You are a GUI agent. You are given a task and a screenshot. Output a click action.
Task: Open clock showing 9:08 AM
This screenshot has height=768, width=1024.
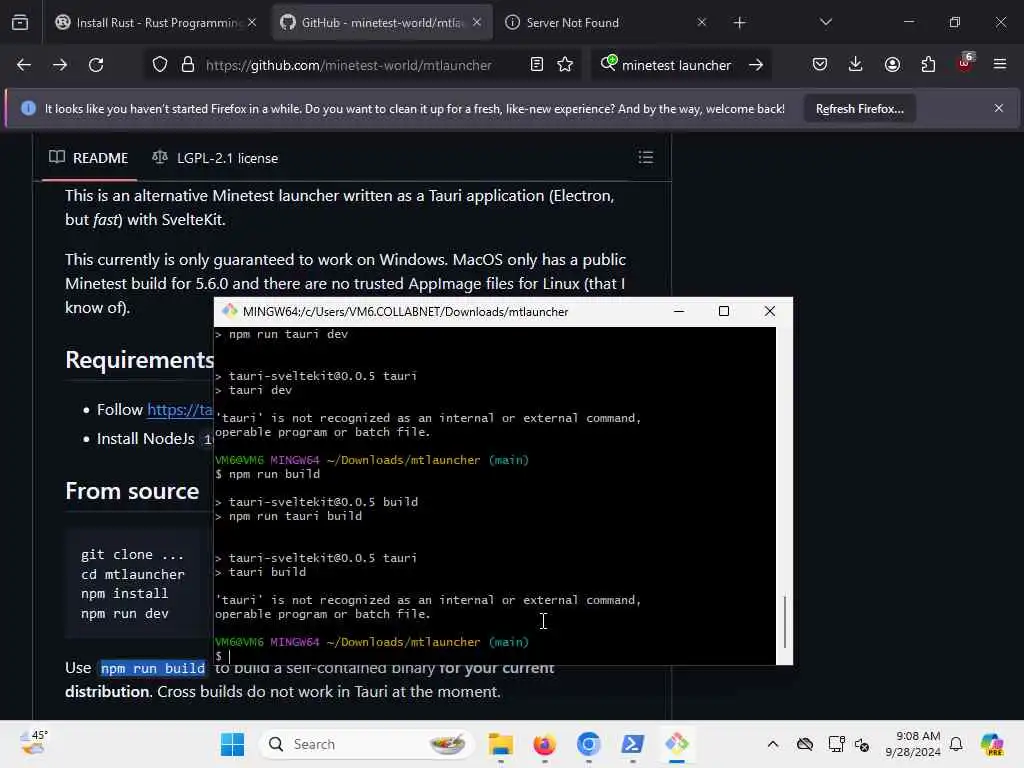point(913,744)
